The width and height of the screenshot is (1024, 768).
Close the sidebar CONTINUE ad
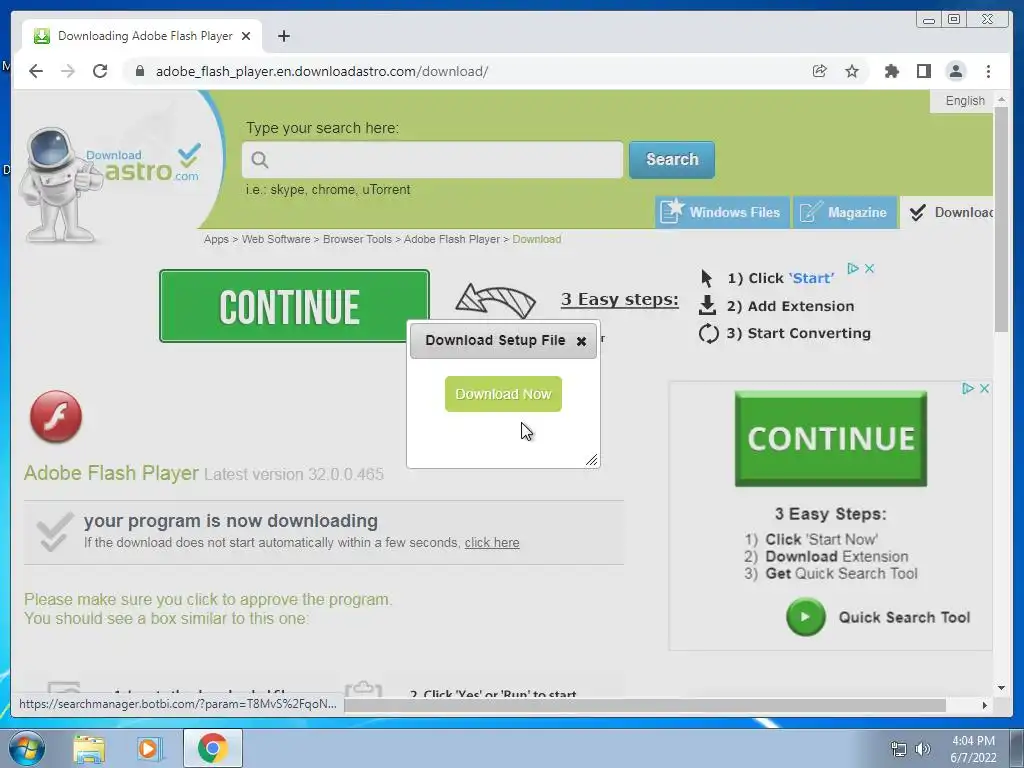pyautogui.click(x=984, y=389)
